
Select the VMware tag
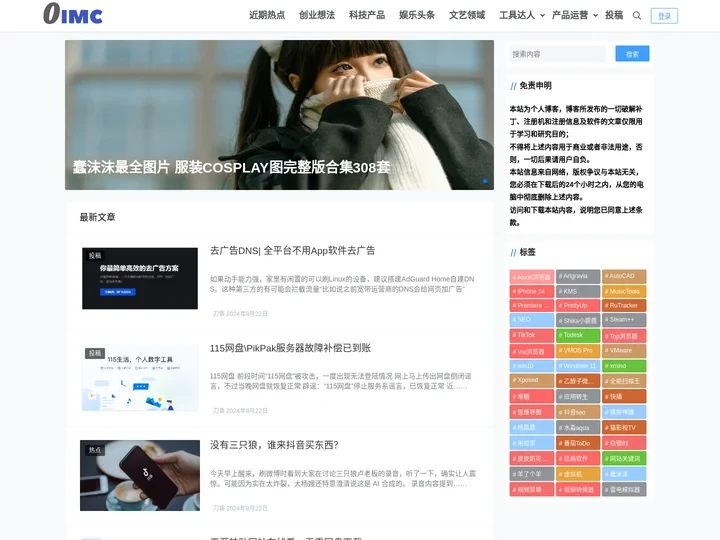tap(624, 351)
